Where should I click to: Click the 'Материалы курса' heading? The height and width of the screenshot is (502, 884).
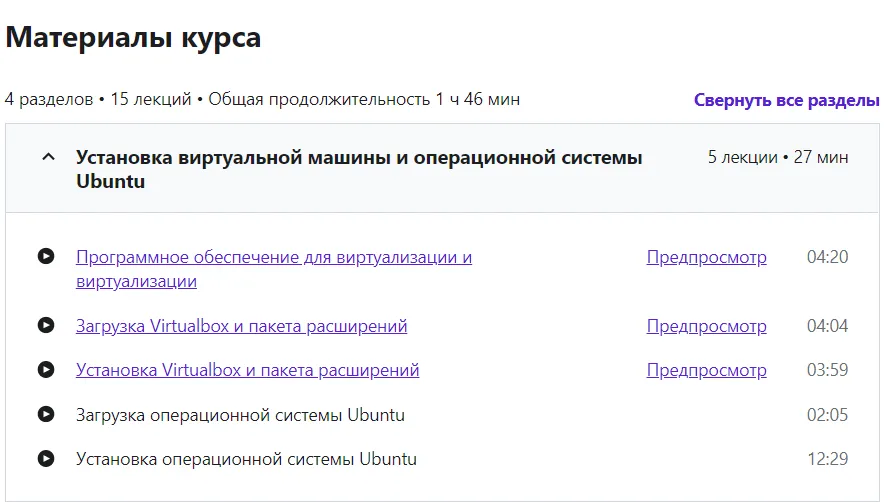click(133, 38)
